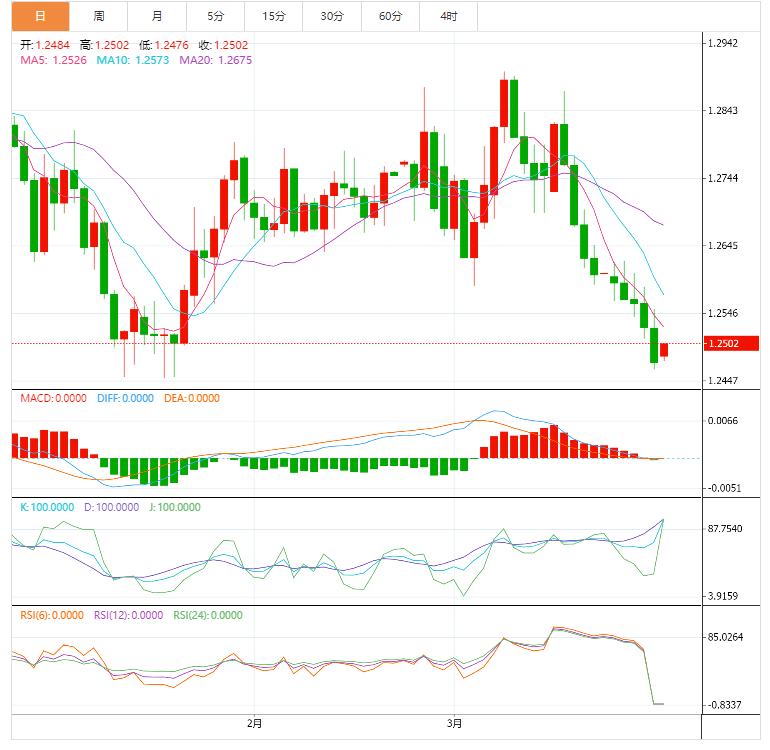Viewport: 770px width, 750px height.
Task: Click the MA10: 1.2573 indicator label
Action: tap(133, 60)
